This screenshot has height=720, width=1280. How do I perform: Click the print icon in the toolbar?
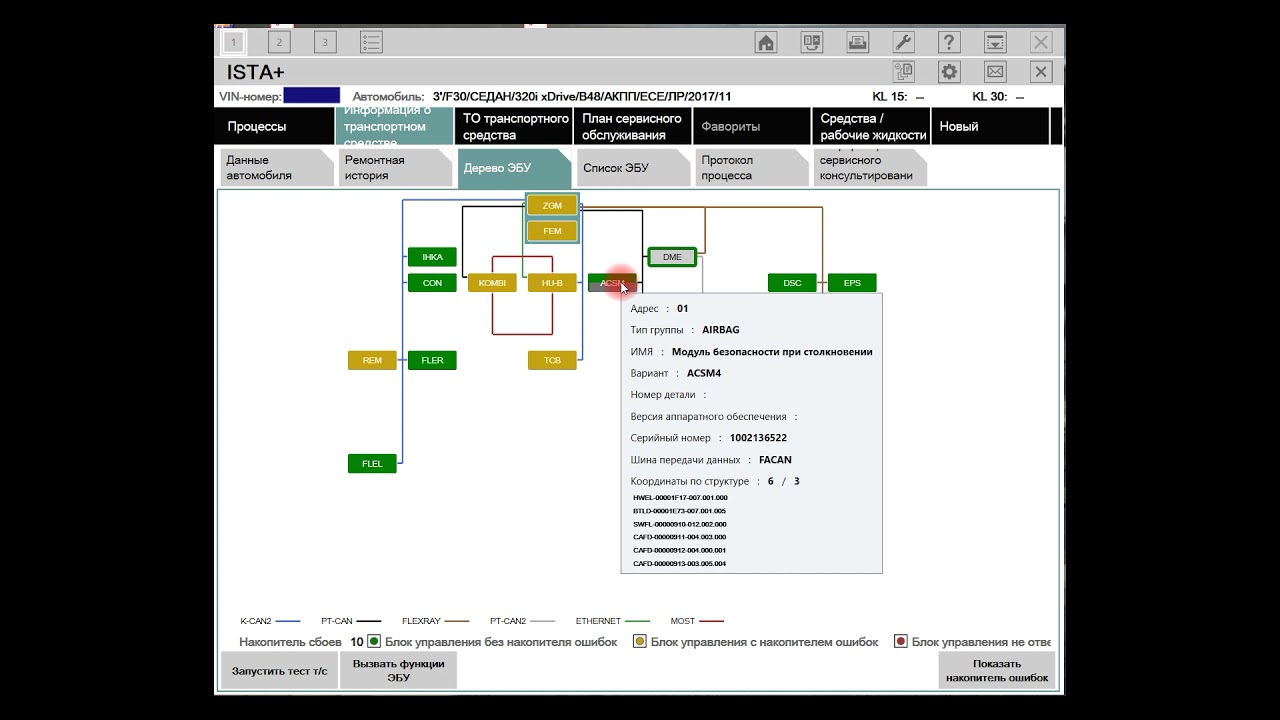(x=857, y=42)
